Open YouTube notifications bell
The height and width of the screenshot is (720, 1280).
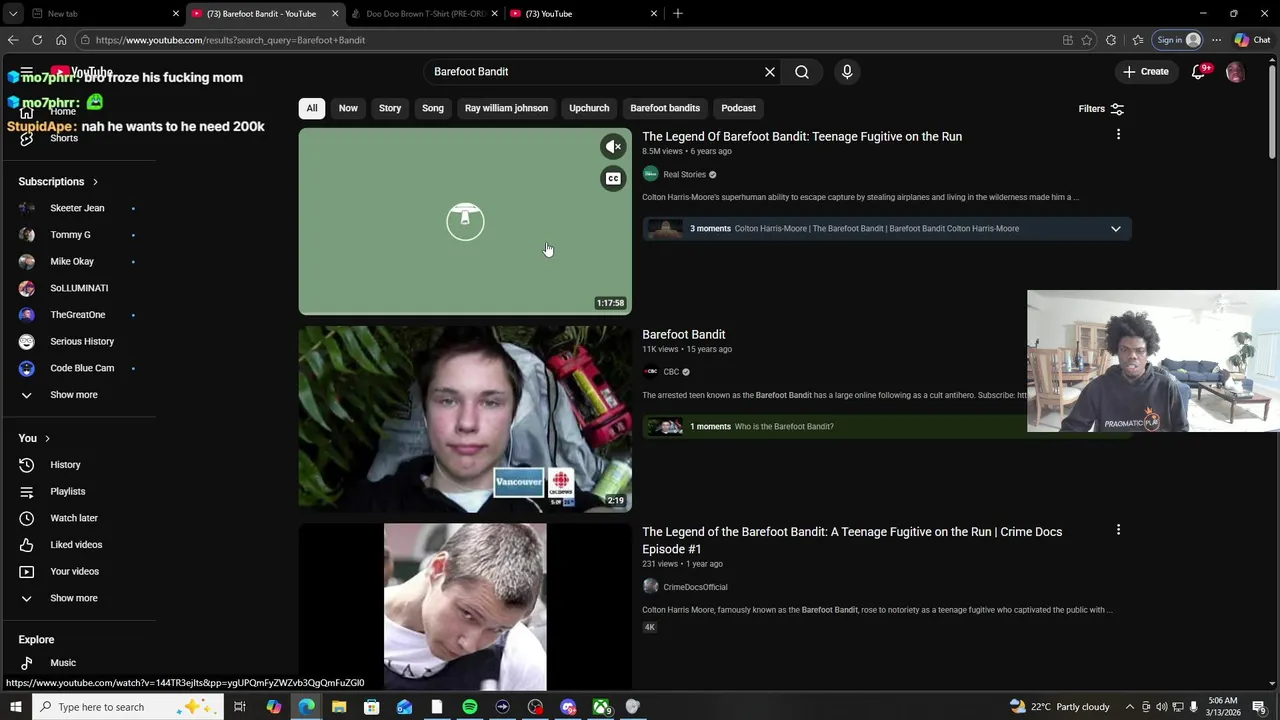coord(1198,72)
